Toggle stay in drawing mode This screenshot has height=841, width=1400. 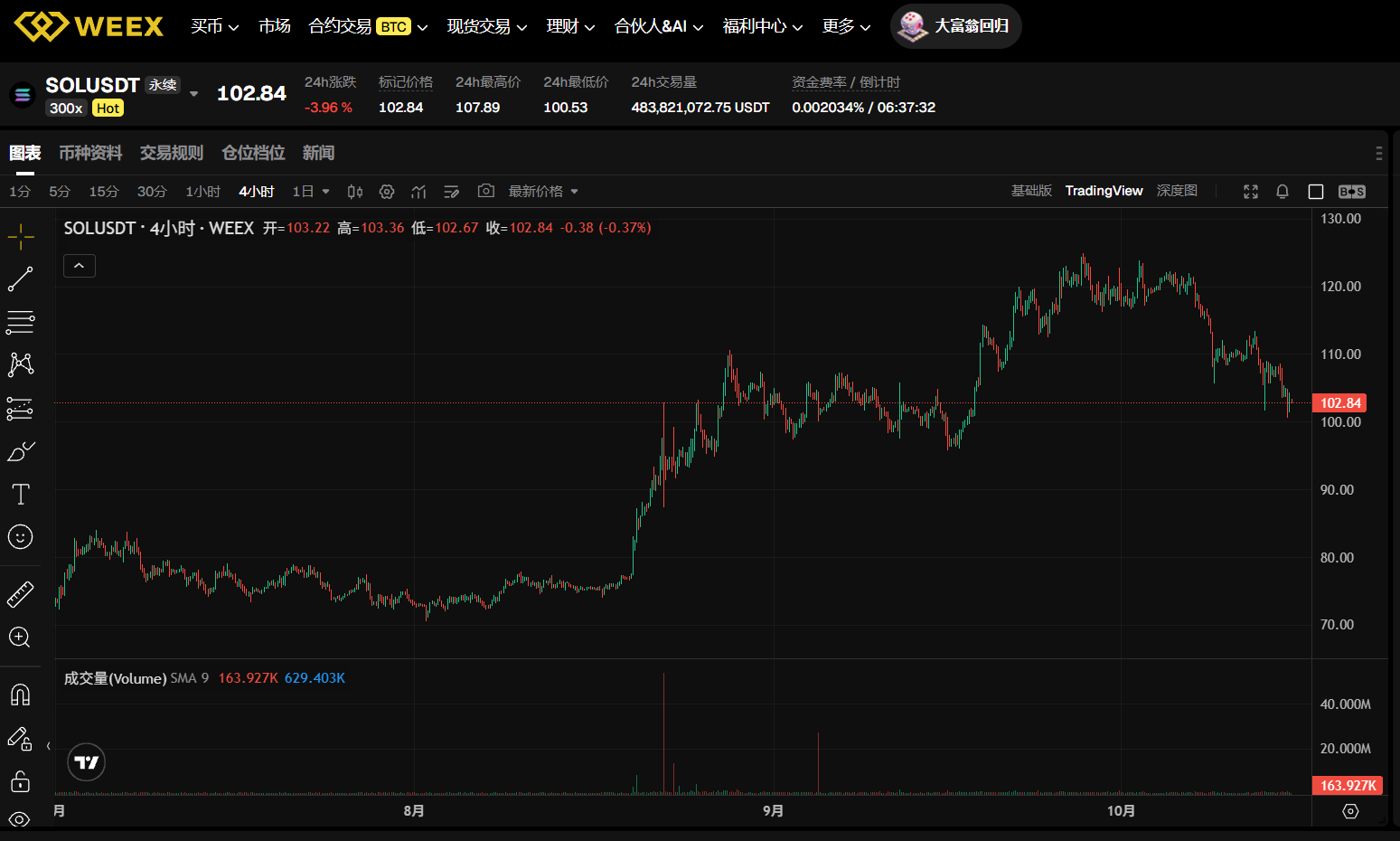tap(20, 739)
